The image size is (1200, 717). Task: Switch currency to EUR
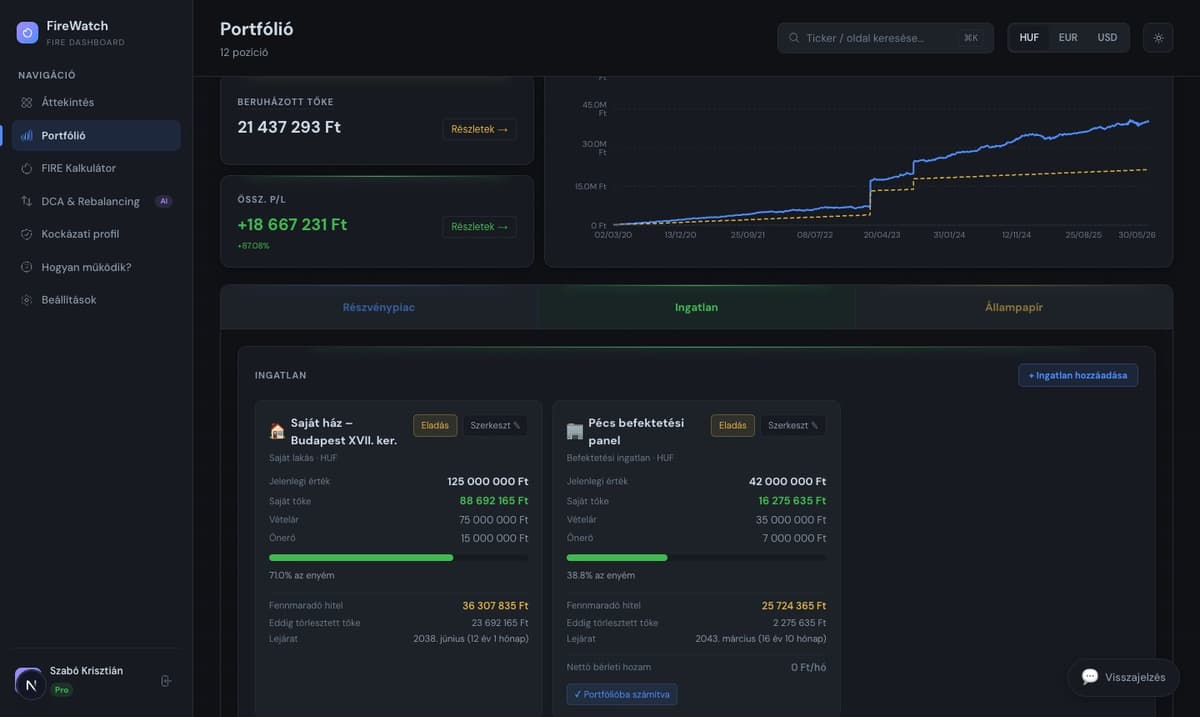pyautogui.click(x=1068, y=38)
